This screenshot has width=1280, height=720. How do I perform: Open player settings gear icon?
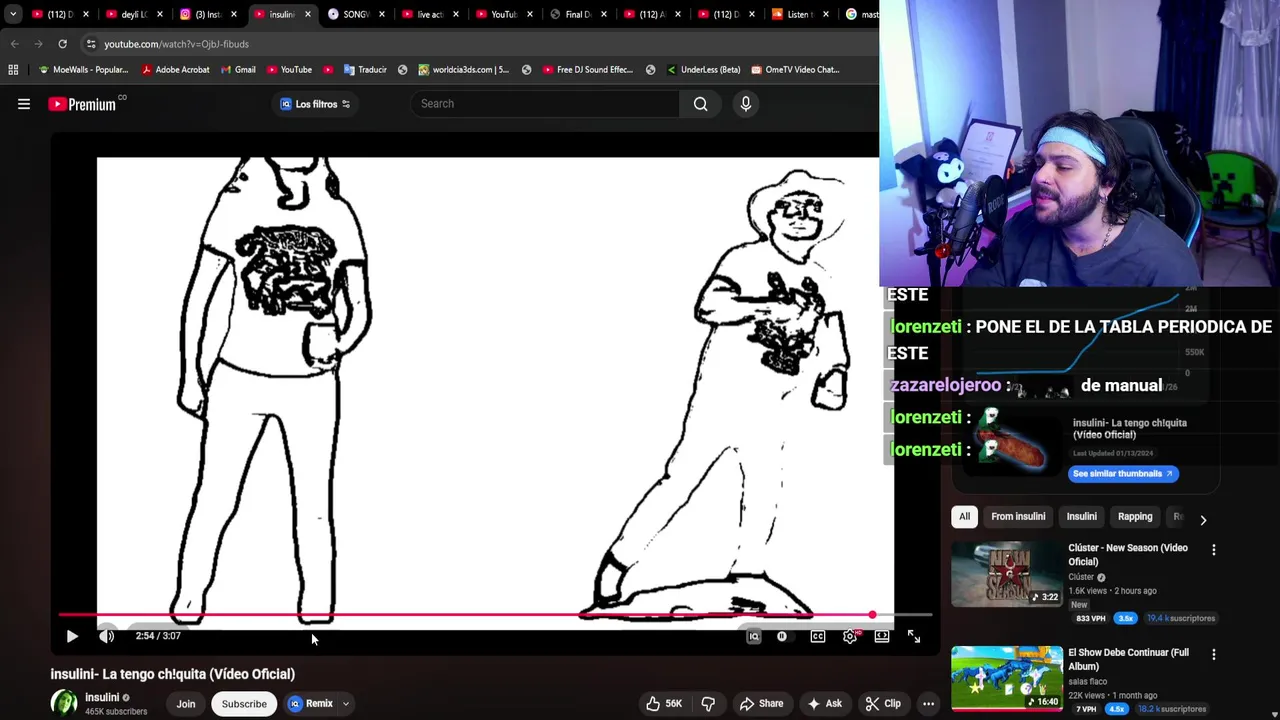pyautogui.click(x=850, y=636)
